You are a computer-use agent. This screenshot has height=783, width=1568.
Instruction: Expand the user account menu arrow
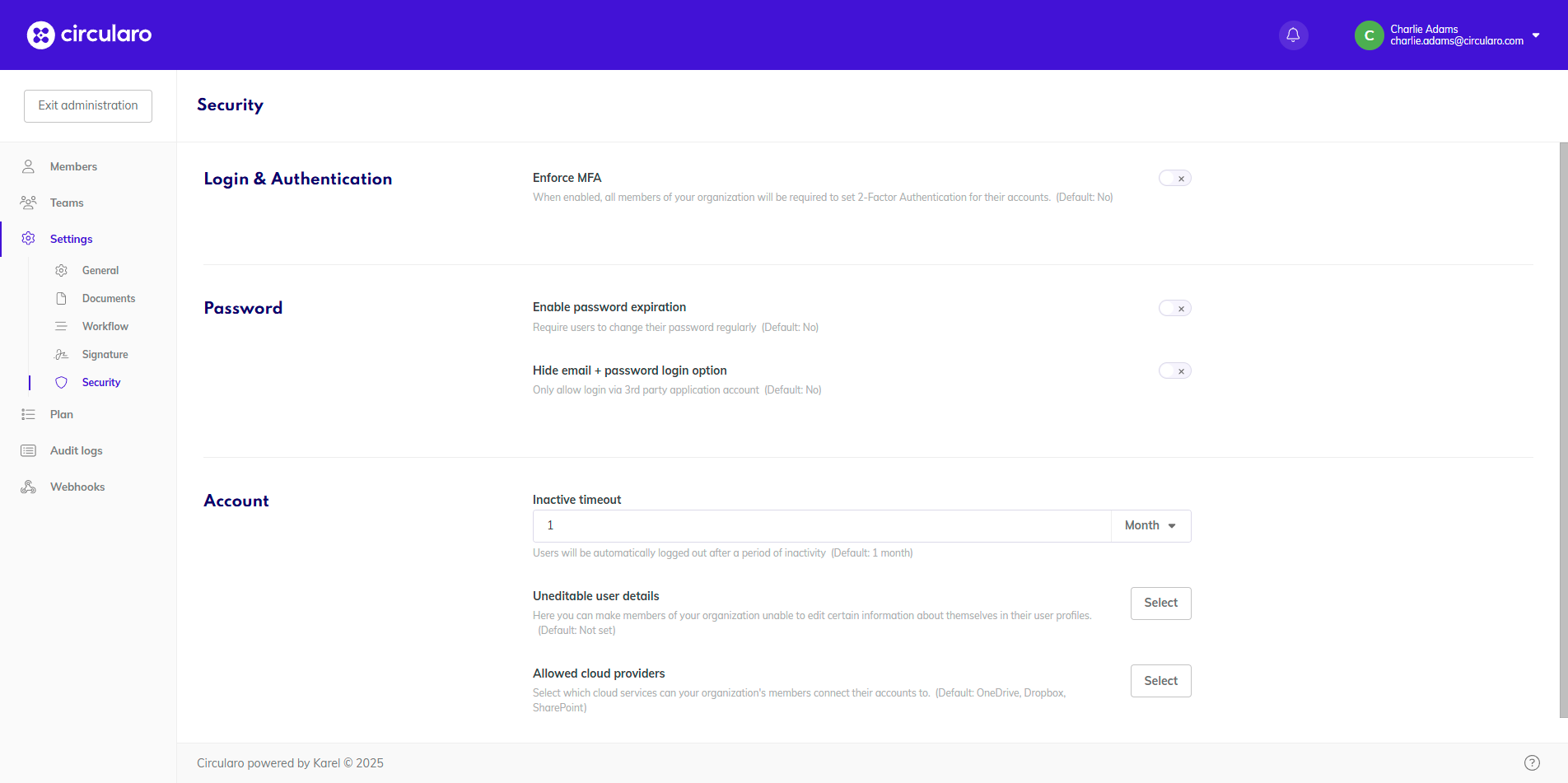pyautogui.click(x=1536, y=35)
